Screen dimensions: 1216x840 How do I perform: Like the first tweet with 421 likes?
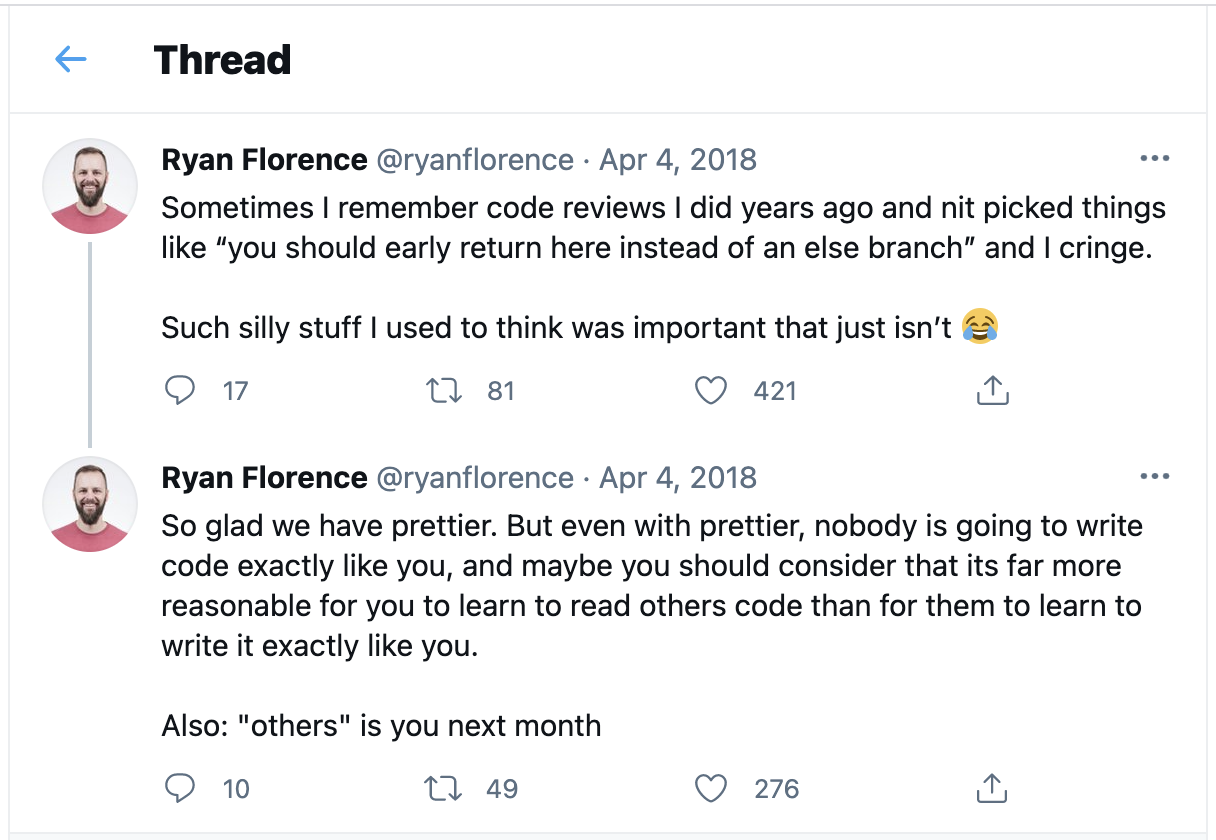(x=710, y=390)
